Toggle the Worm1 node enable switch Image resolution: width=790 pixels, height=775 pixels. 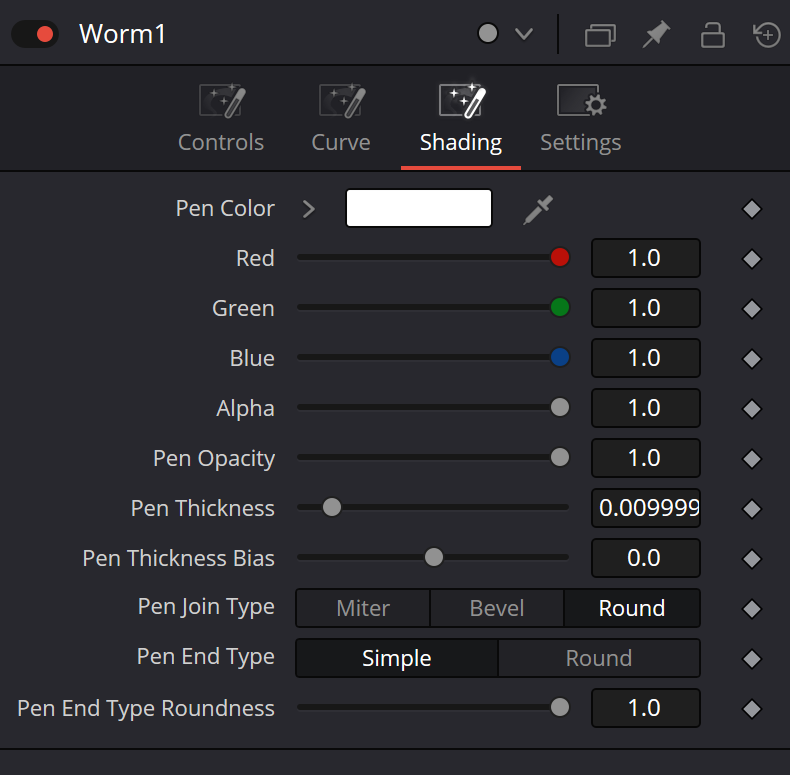point(35,34)
